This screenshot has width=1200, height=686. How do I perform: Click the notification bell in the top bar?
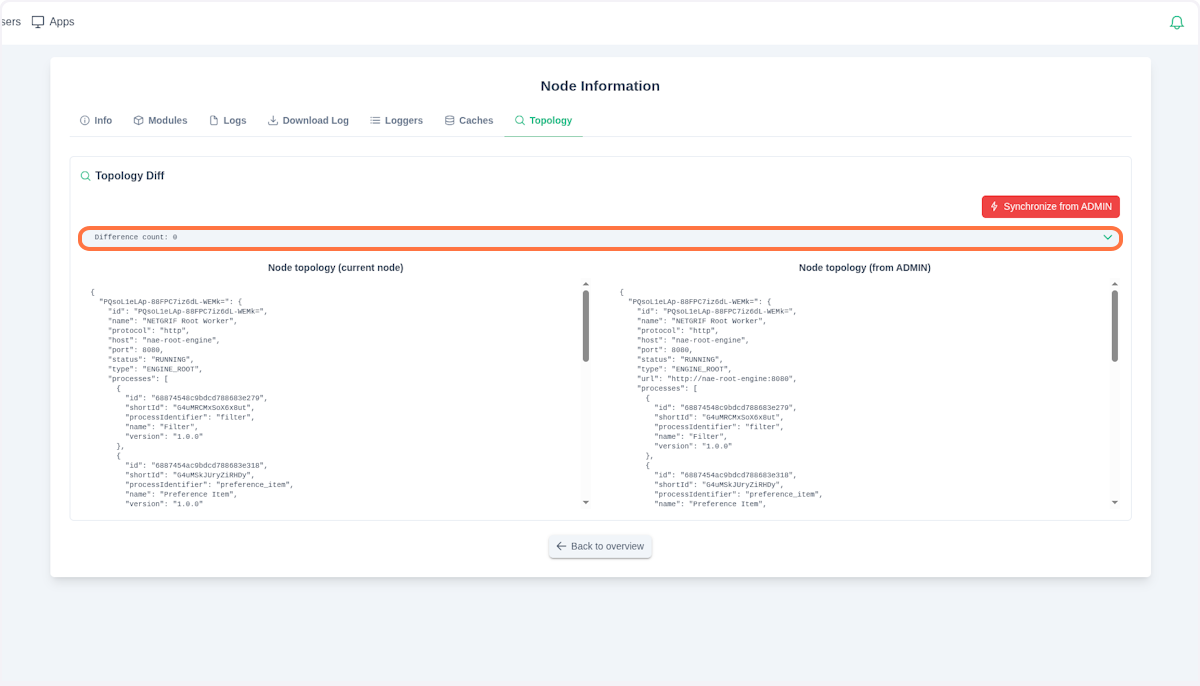[1176, 21]
